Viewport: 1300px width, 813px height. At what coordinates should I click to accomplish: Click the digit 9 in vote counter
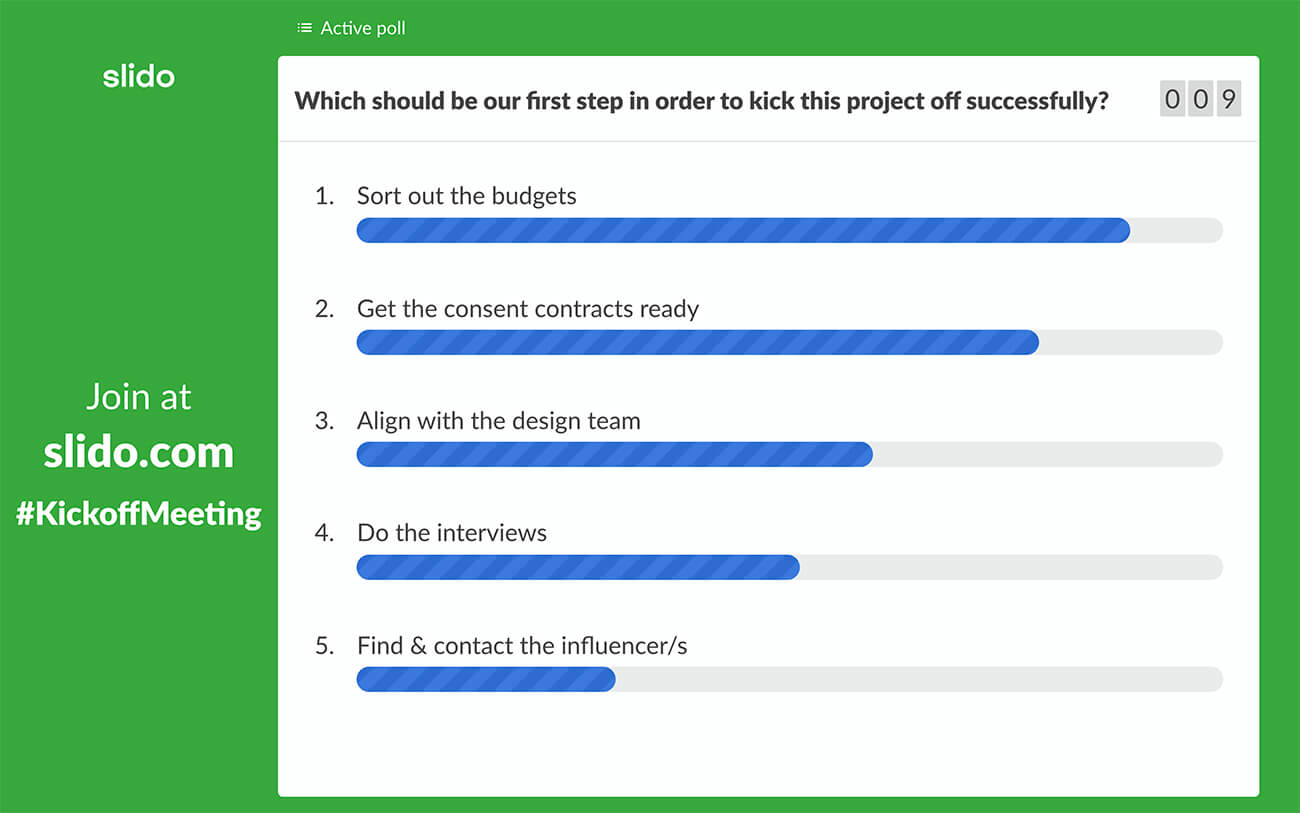[1229, 100]
